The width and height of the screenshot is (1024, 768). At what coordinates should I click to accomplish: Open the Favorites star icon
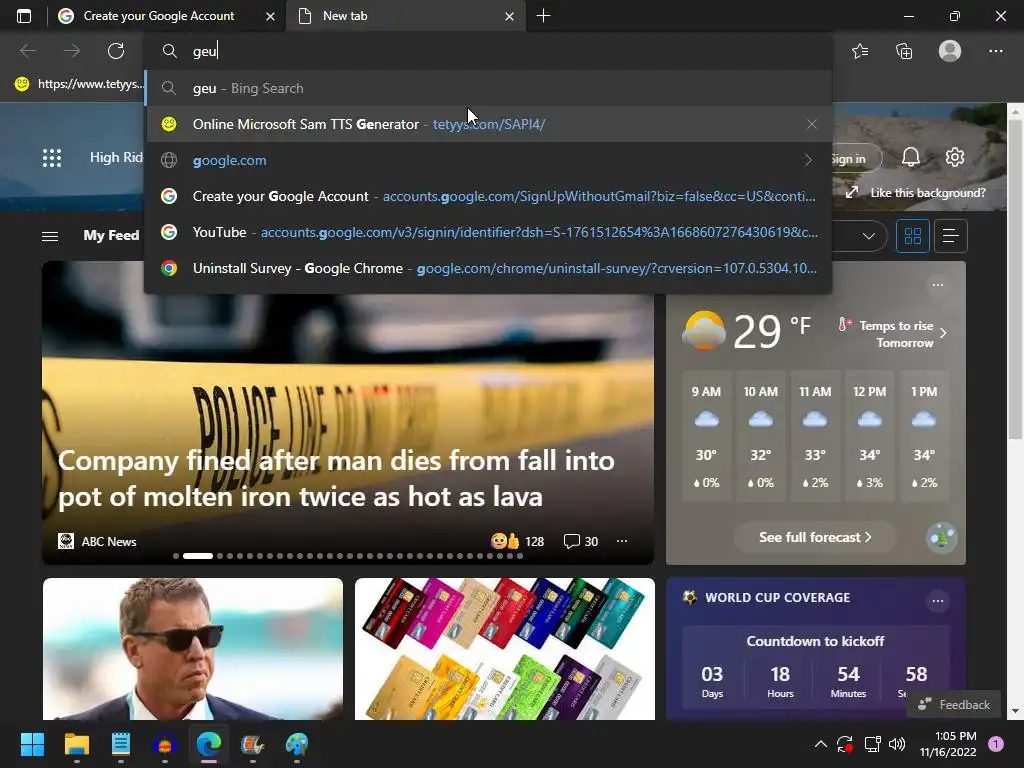(x=860, y=51)
